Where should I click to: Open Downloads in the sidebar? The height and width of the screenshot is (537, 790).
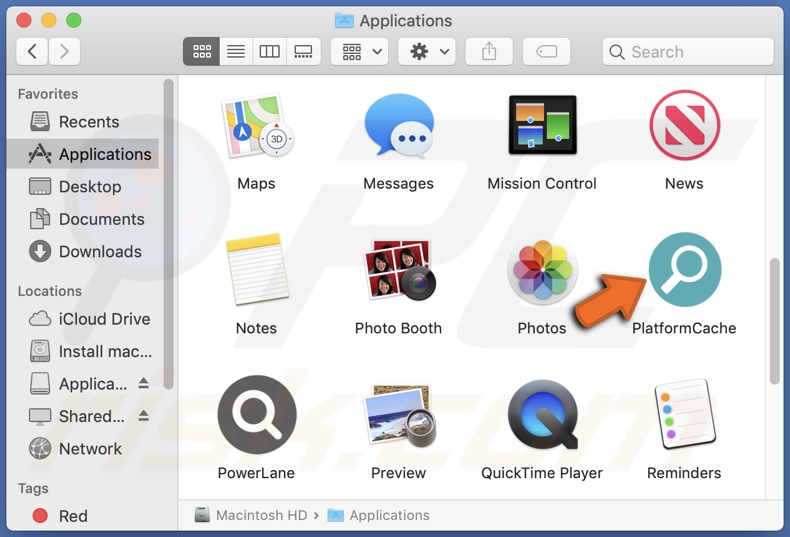click(x=83, y=251)
